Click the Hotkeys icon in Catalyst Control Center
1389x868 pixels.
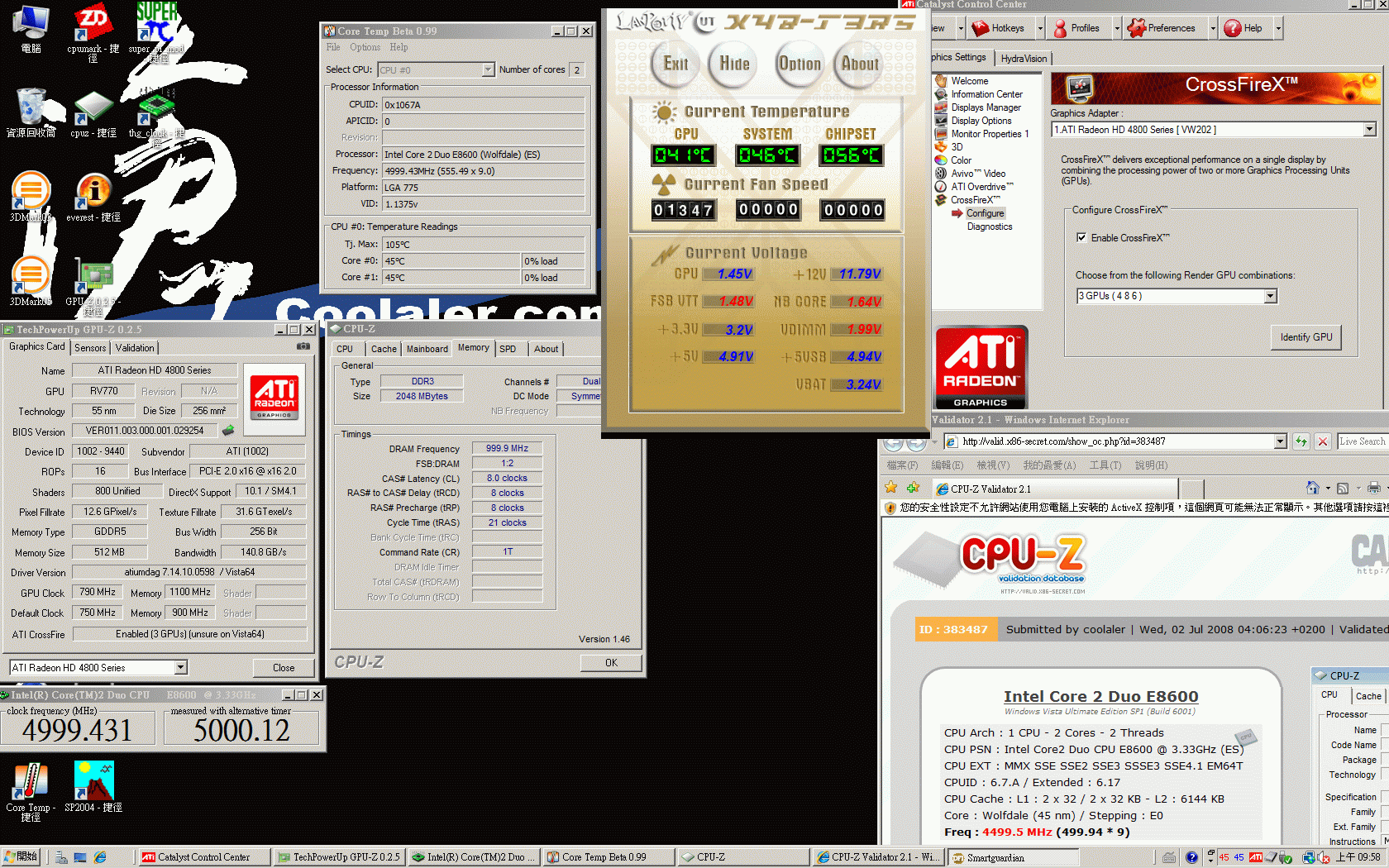pyautogui.click(x=981, y=28)
